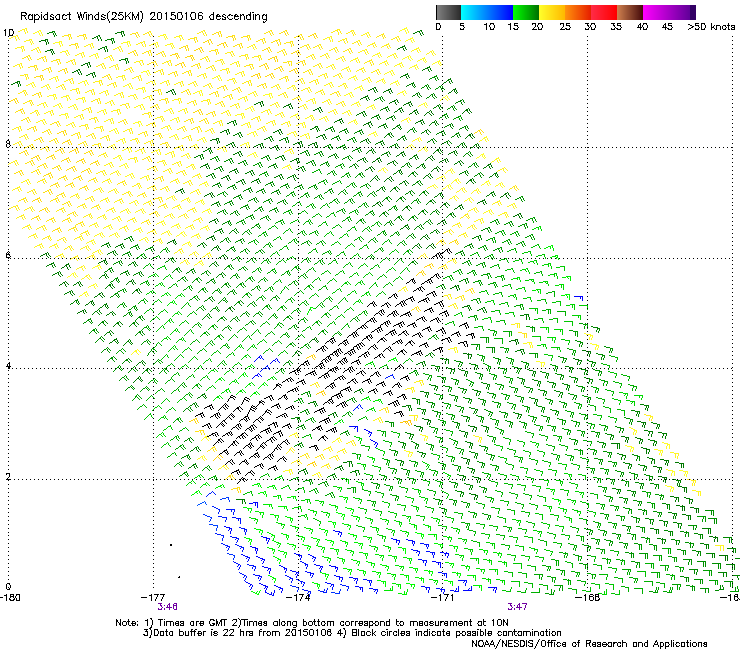This screenshot has height=650, width=740.
Task: Click the '-174' longitude axis label
Action: 298,597
